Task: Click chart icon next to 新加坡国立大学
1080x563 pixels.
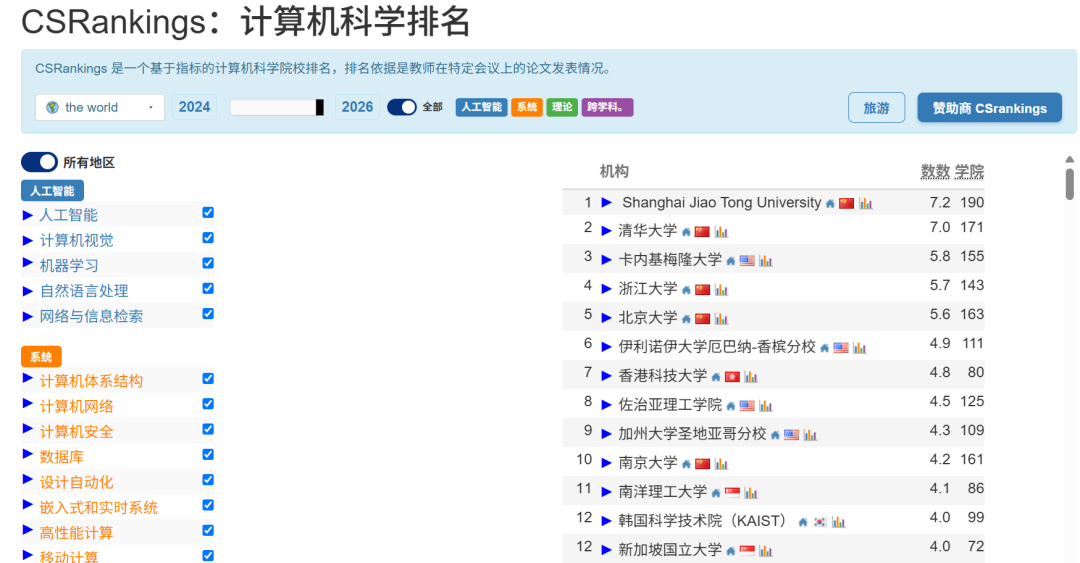Action: pyautogui.click(x=766, y=550)
